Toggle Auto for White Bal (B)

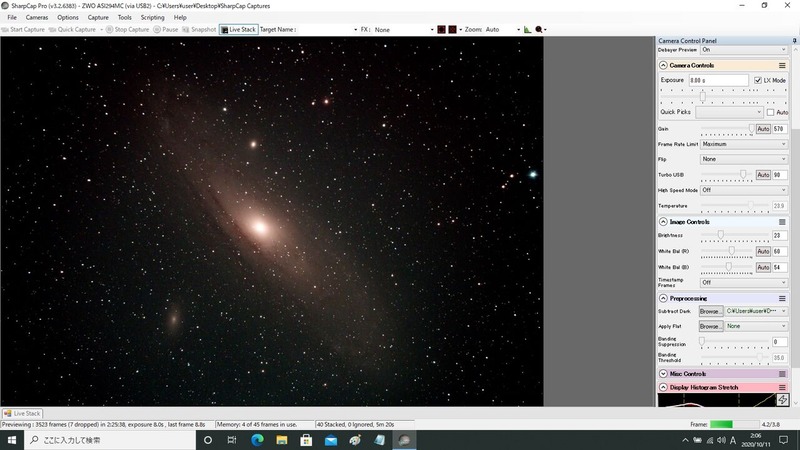click(763, 267)
